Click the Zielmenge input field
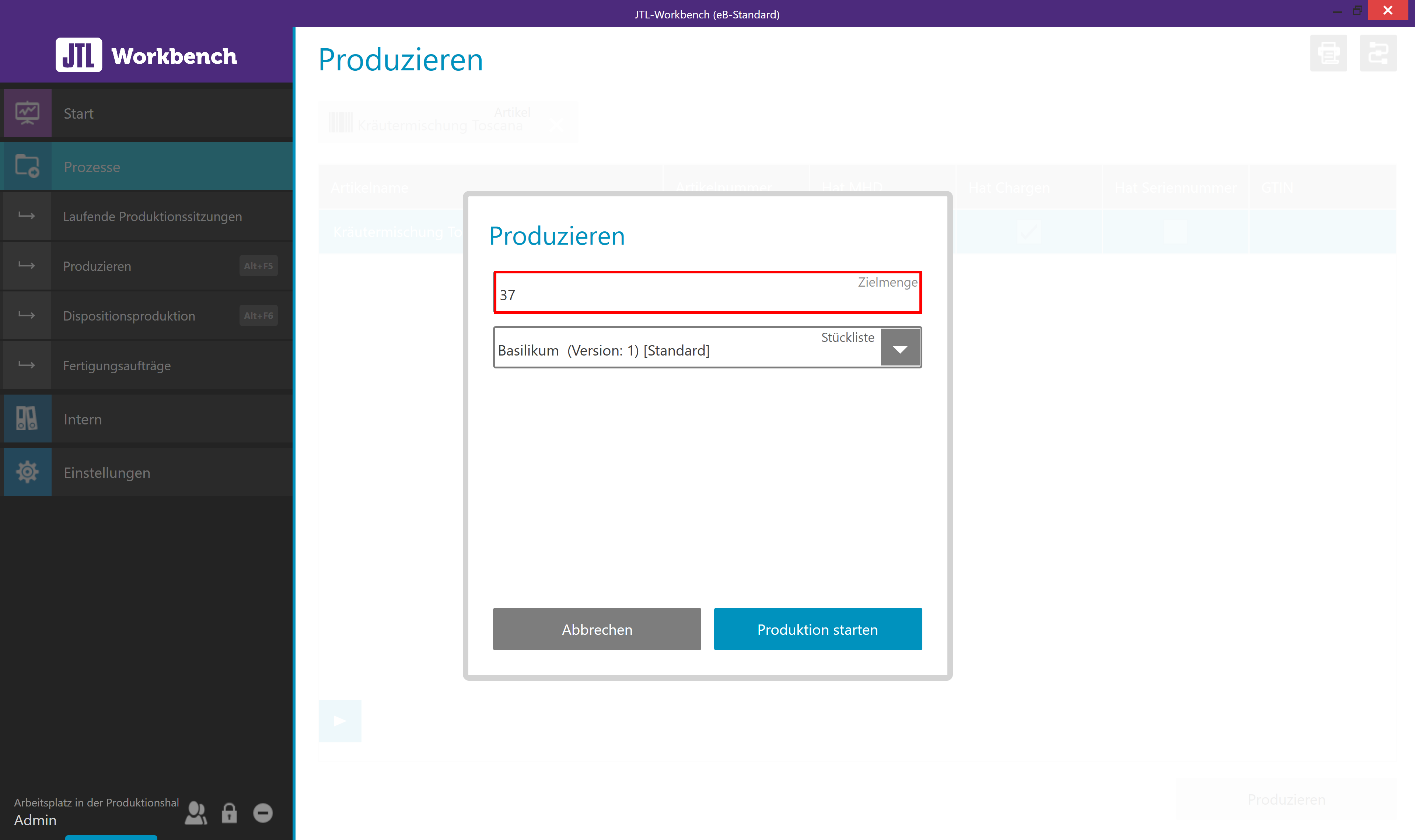Viewport: 1415px width, 840px height. point(707,293)
